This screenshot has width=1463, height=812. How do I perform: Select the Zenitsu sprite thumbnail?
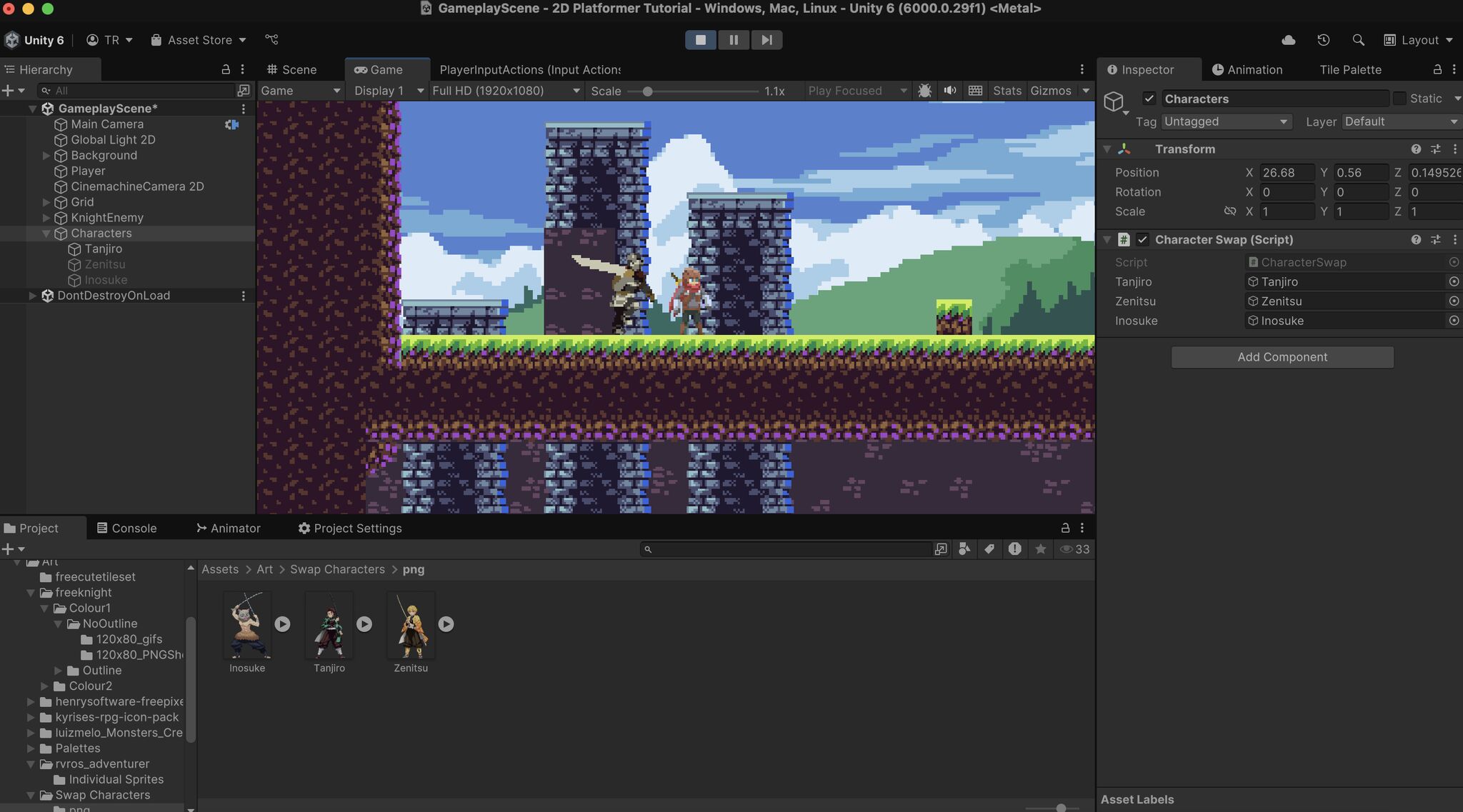[411, 625]
